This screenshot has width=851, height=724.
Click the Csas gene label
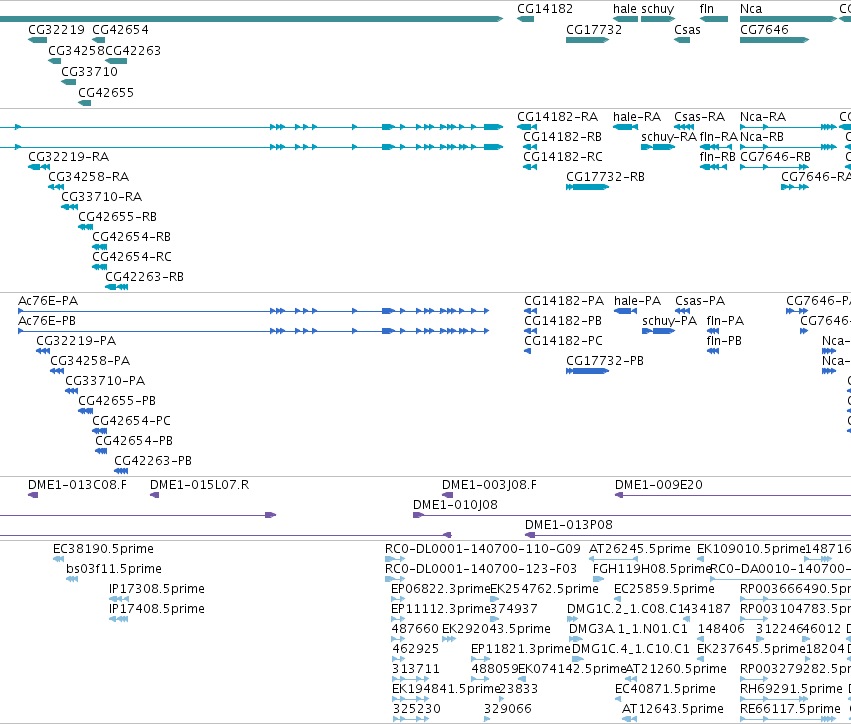point(687,30)
